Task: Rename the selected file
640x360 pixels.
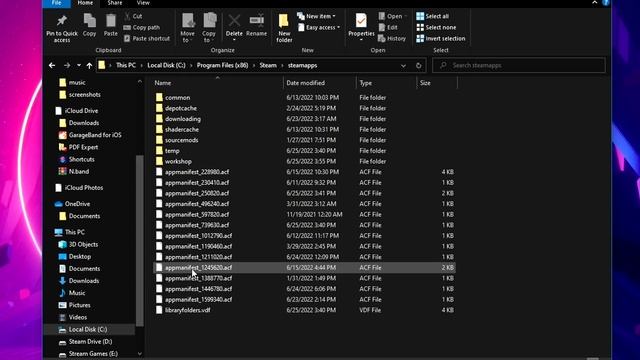Action: click(256, 25)
